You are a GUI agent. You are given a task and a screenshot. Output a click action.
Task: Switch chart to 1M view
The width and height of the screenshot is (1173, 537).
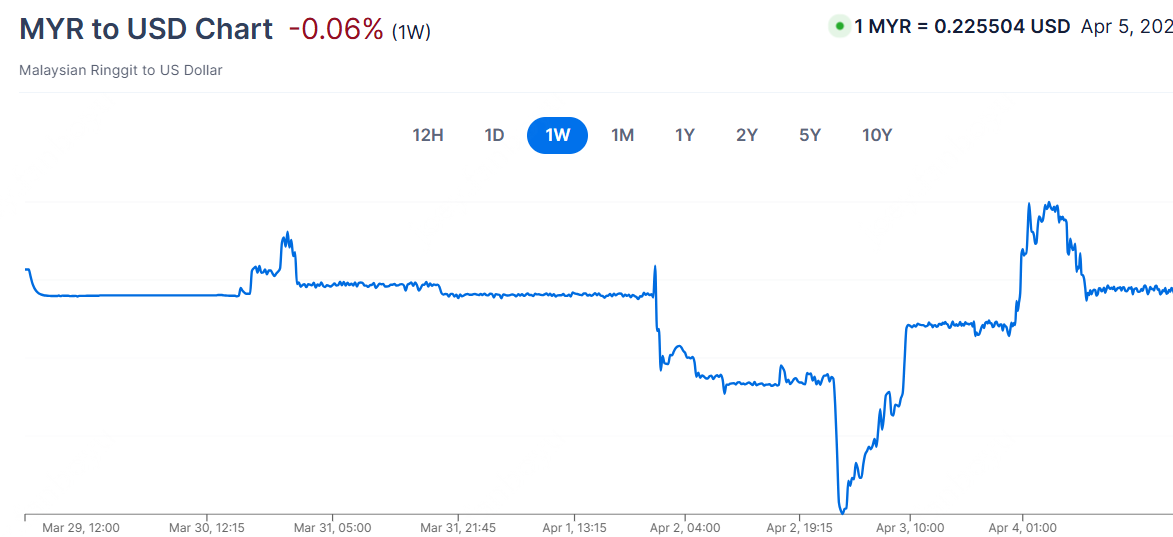coord(622,135)
